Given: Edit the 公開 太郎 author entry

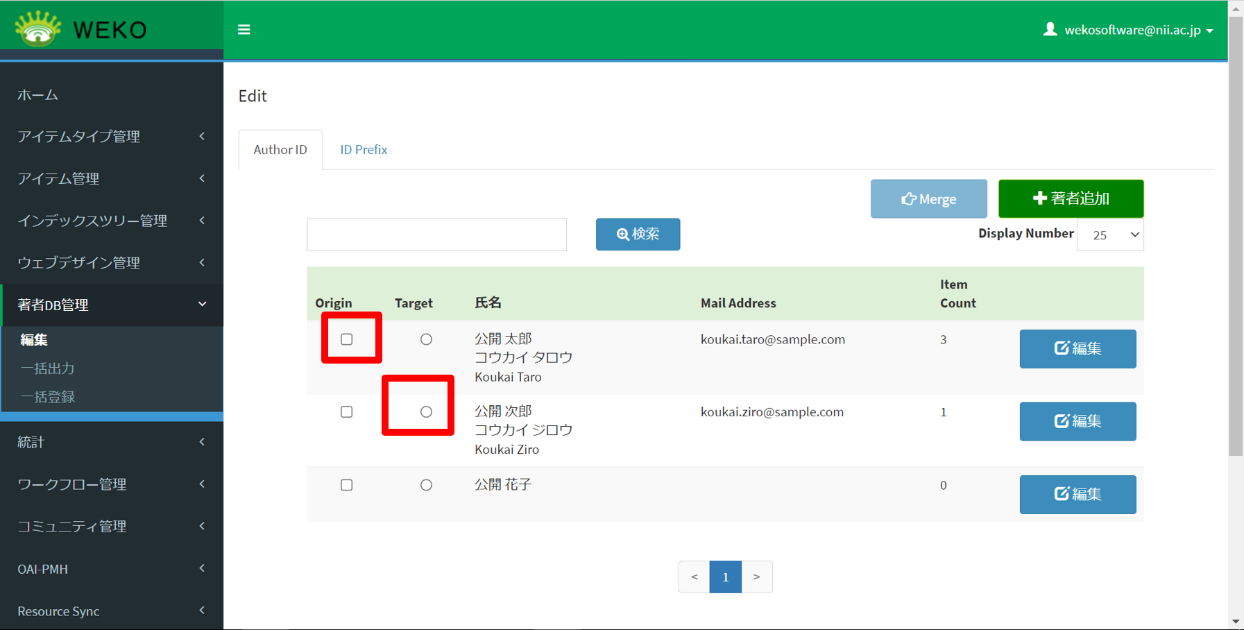Looking at the screenshot, I should 1077,349.
